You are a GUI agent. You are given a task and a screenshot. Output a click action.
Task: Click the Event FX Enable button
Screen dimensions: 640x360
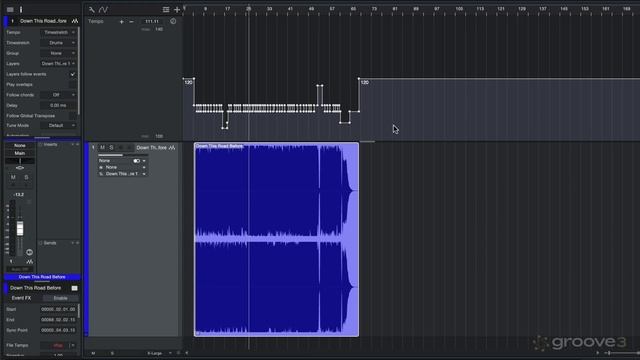pos(60,298)
